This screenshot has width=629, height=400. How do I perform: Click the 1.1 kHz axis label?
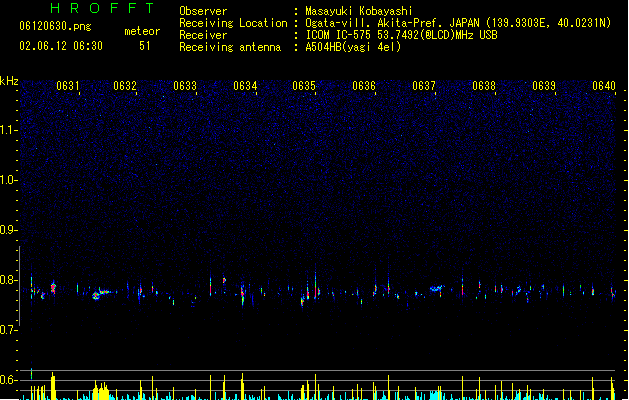[x=8, y=130]
